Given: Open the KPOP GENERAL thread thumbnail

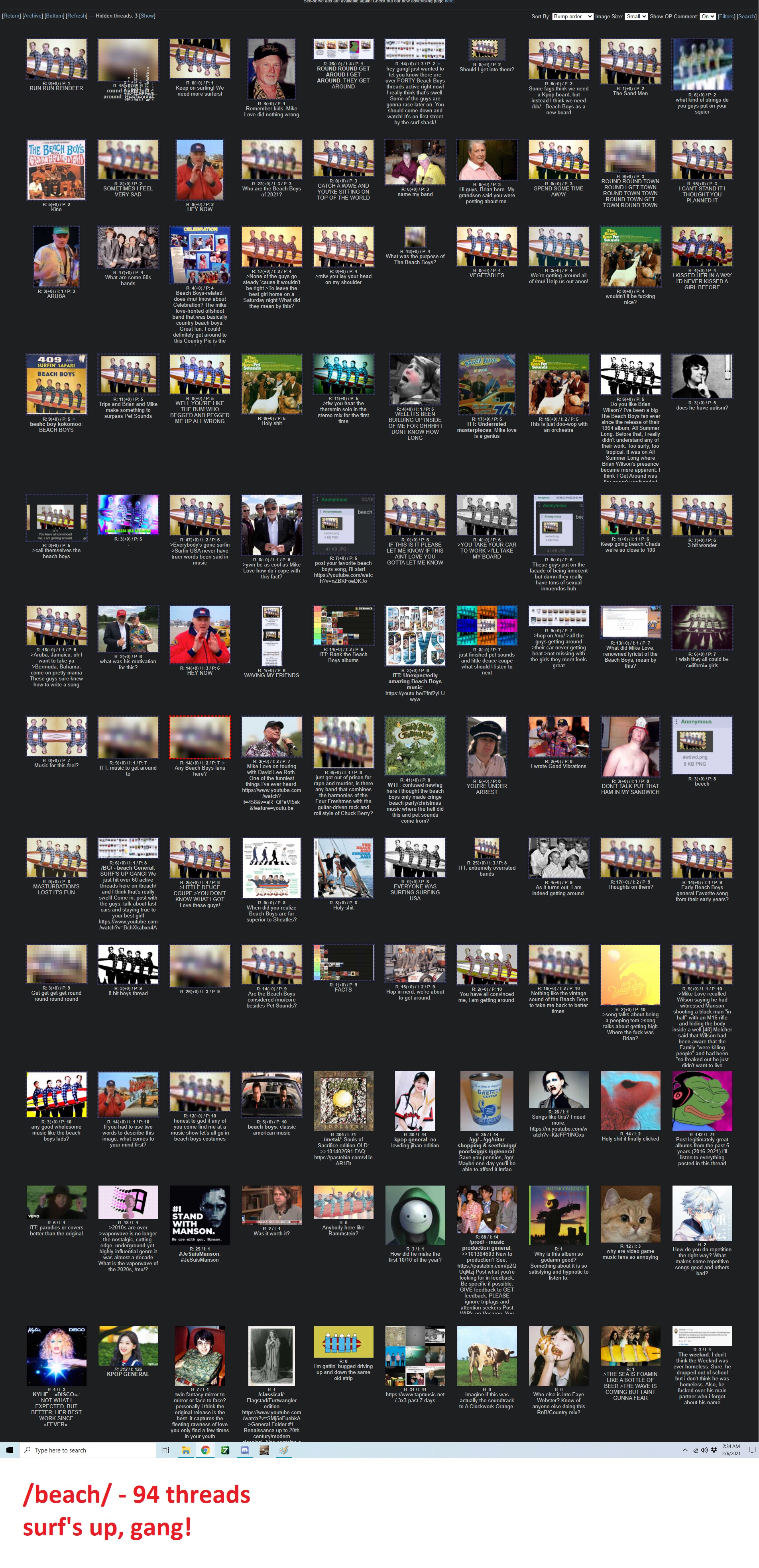Looking at the screenshot, I should 128,1347.
